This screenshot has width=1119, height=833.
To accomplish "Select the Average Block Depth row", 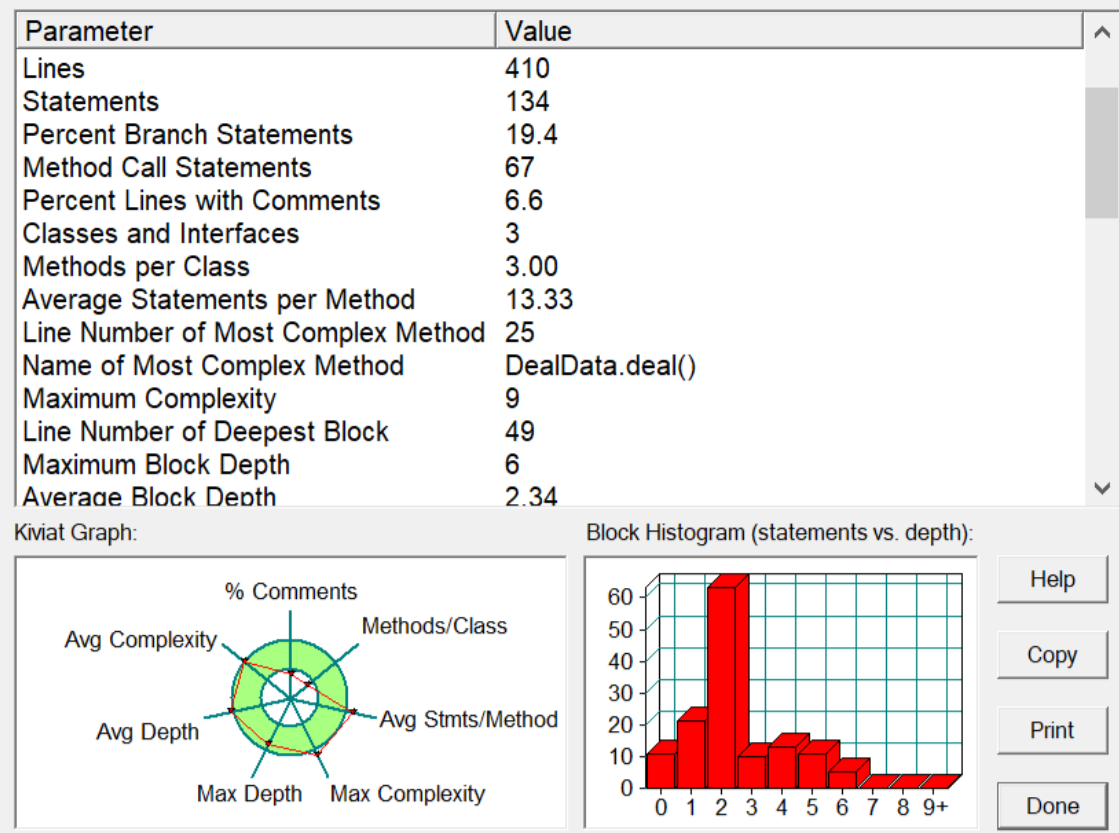I will pos(550,495).
